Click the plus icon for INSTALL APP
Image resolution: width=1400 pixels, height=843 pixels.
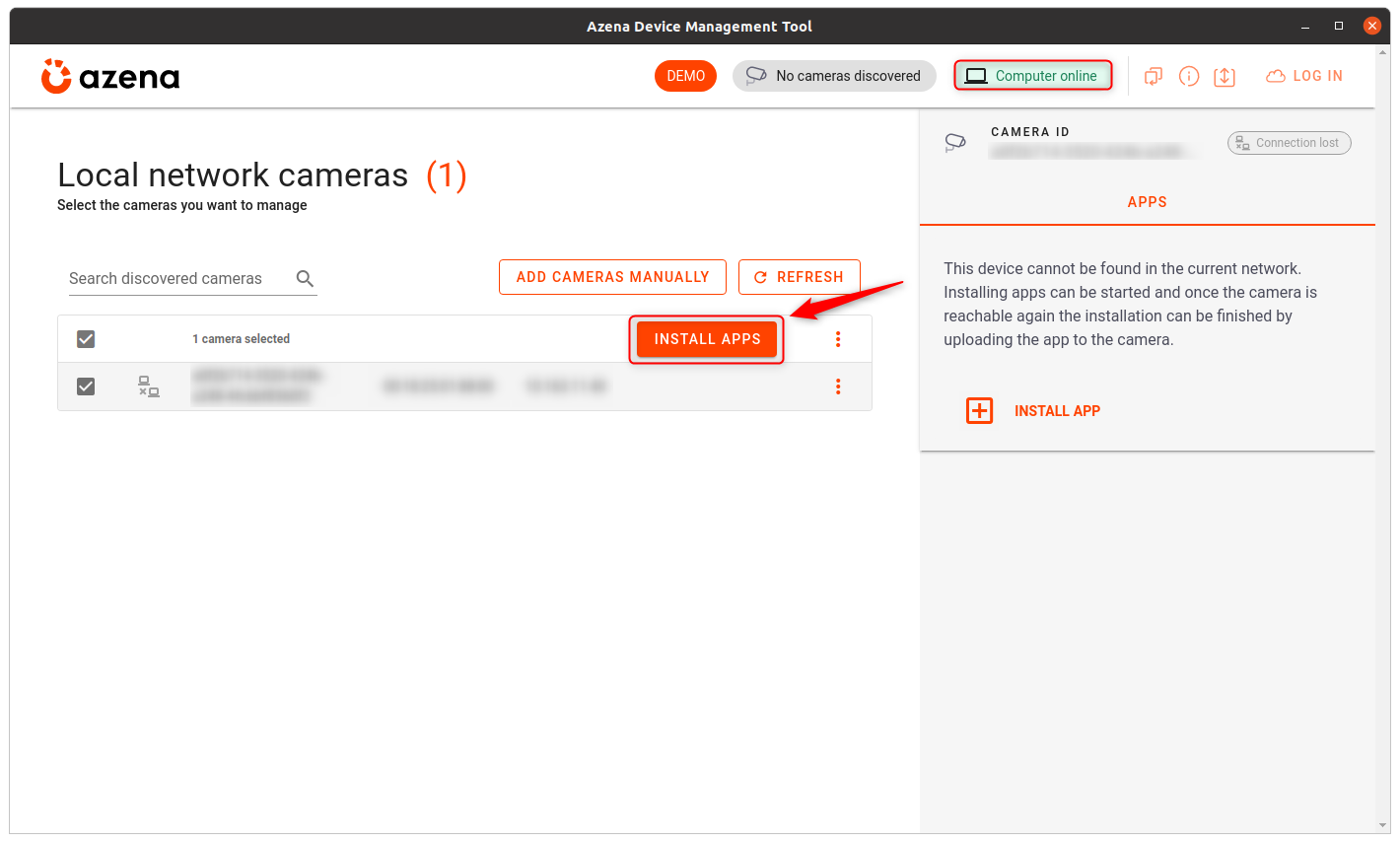click(979, 411)
